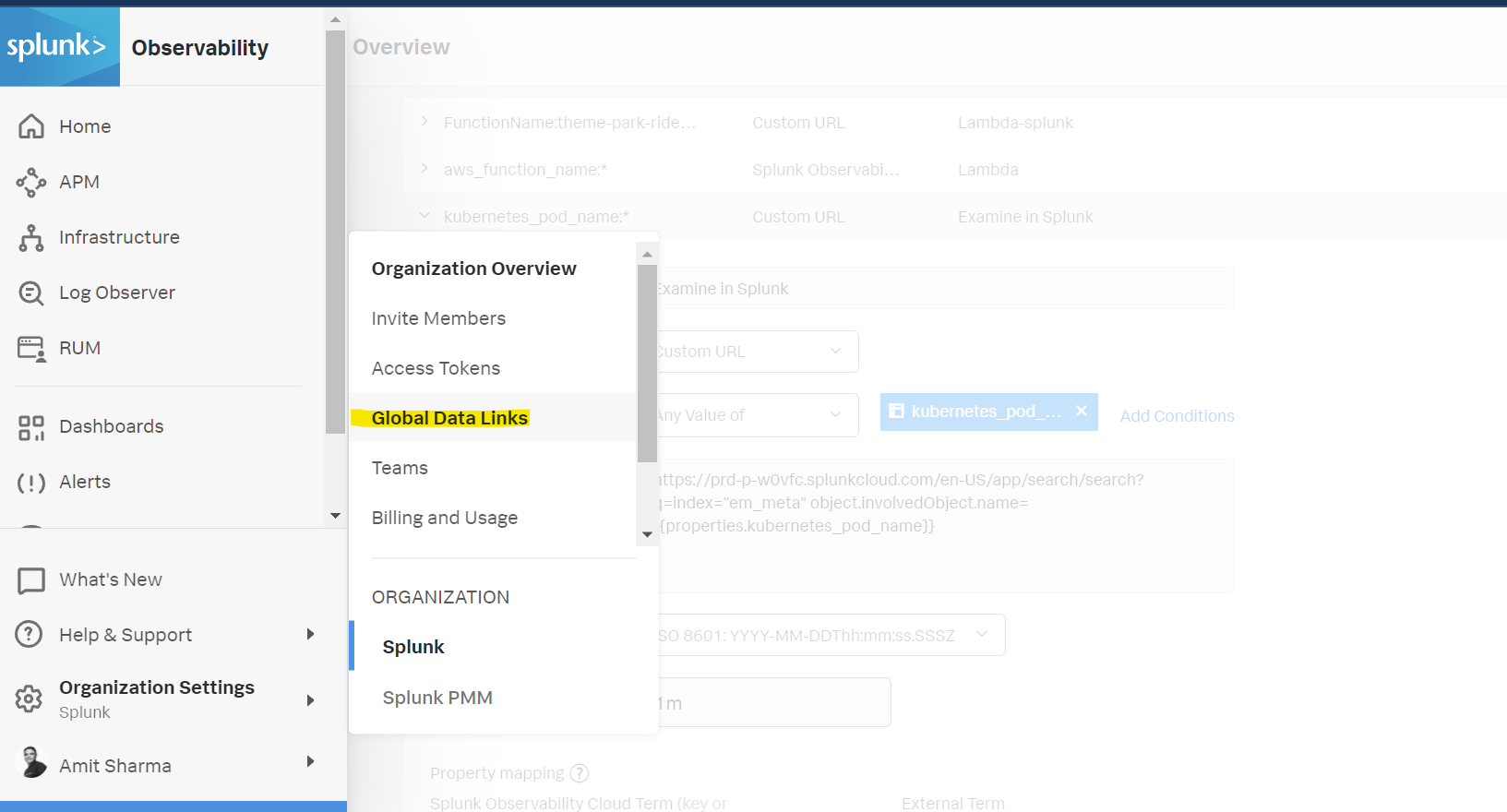Click the flyout menu scroll down arrow
Screen dimensions: 1507x812
click(x=647, y=534)
